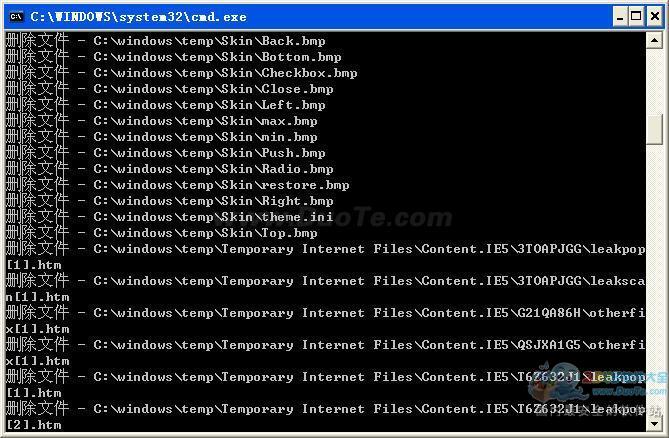Click the Skin\Checkbox.bmp output line

[181, 73]
